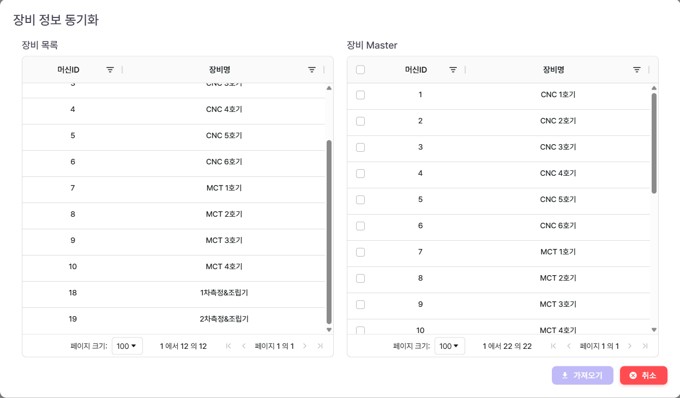
Task: Open page size dropdown in 장비 Master
Action: point(450,346)
